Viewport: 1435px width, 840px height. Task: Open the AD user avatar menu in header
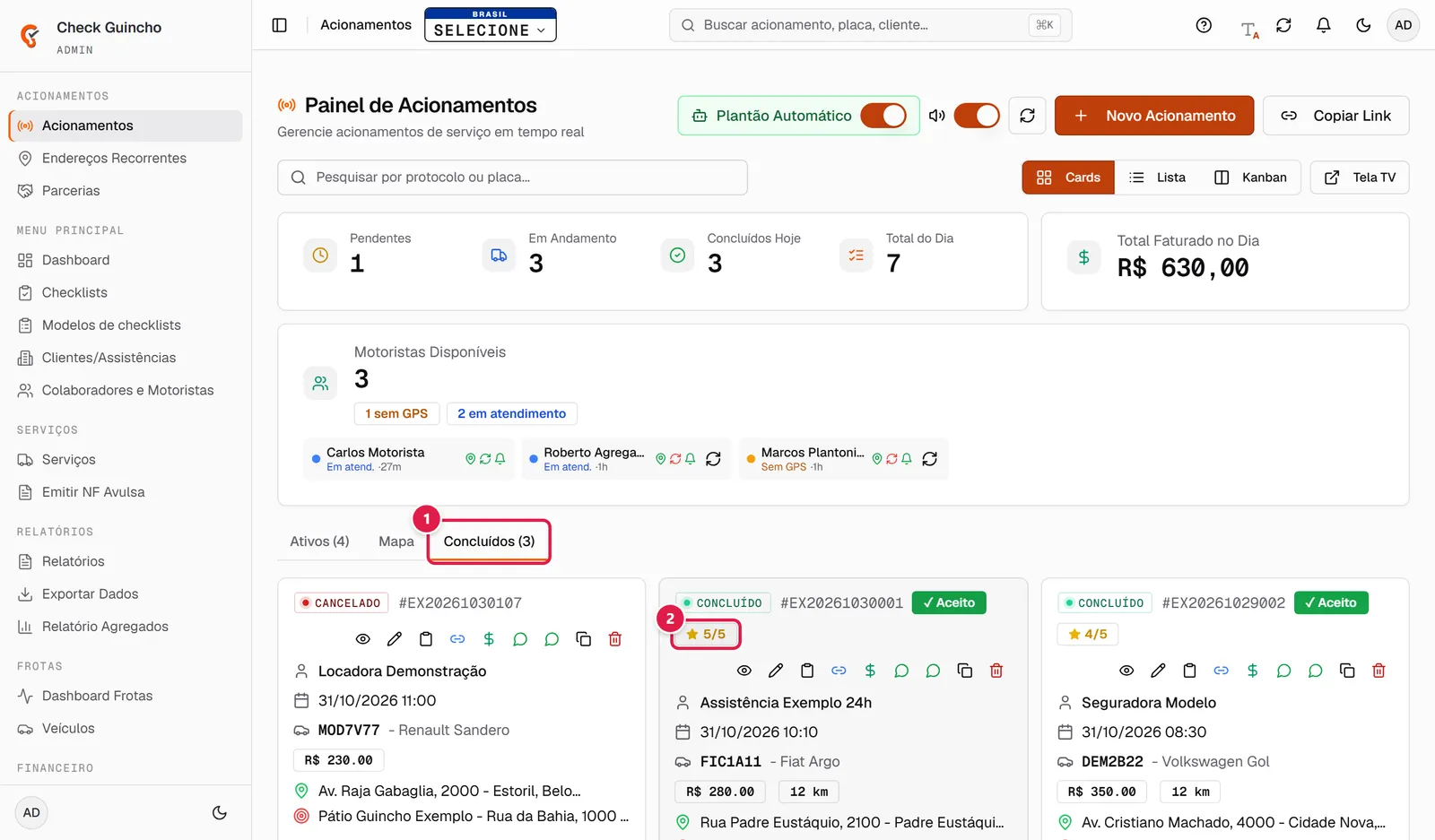click(1404, 25)
